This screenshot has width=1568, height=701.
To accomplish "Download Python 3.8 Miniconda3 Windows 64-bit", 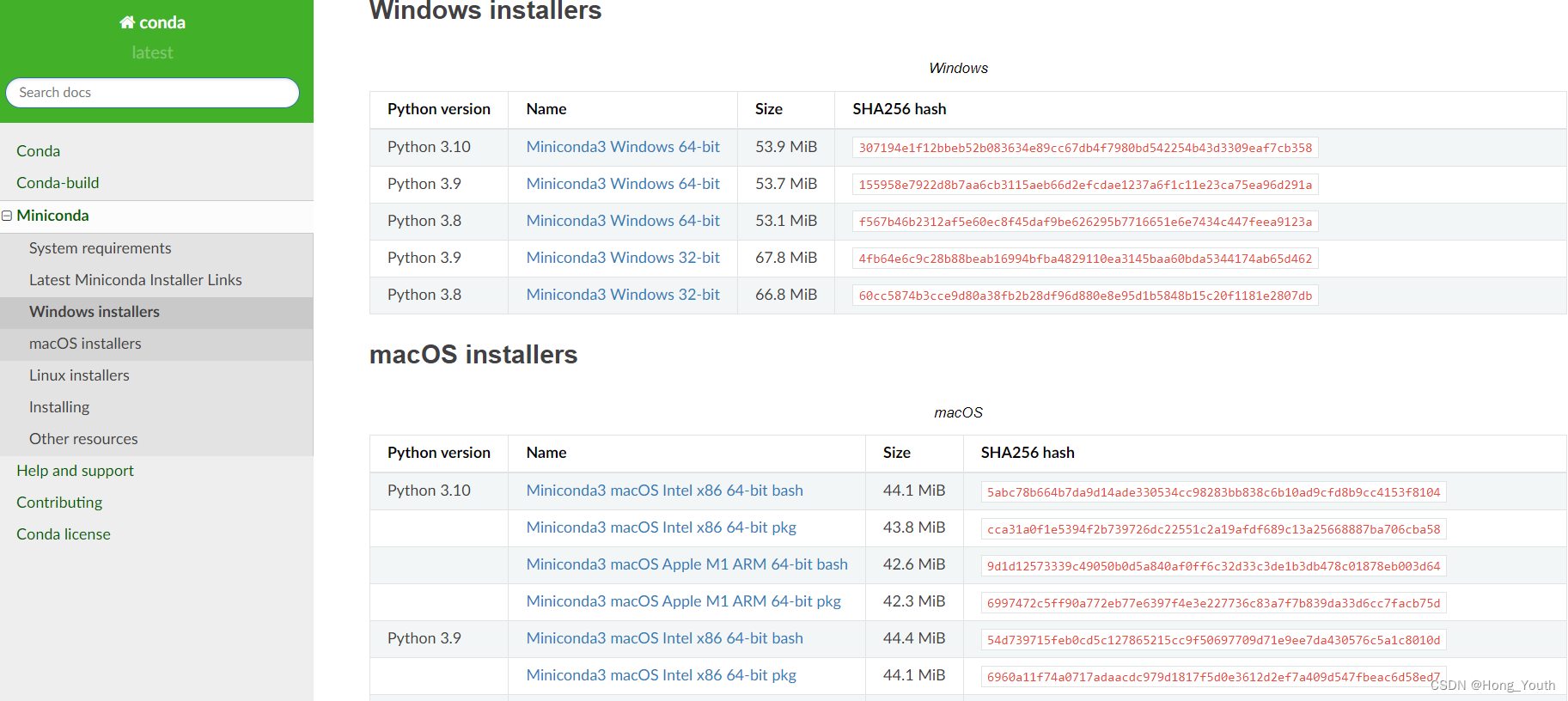I will pyautogui.click(x=623, y=221).
